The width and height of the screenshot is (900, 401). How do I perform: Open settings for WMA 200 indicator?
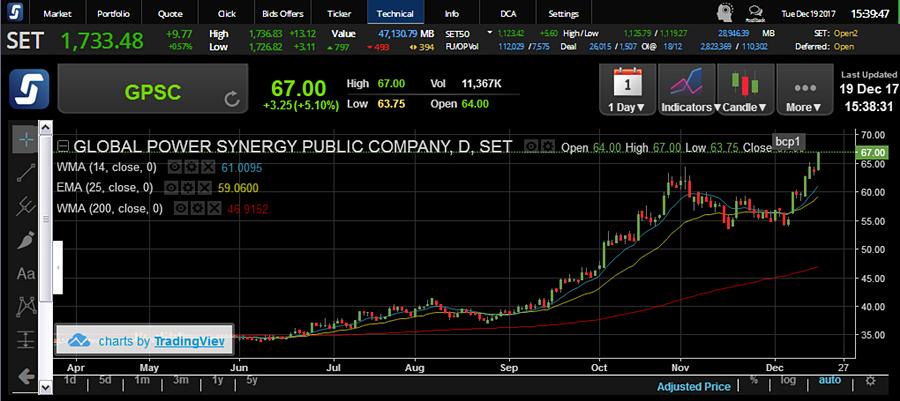tap(196, 208)
